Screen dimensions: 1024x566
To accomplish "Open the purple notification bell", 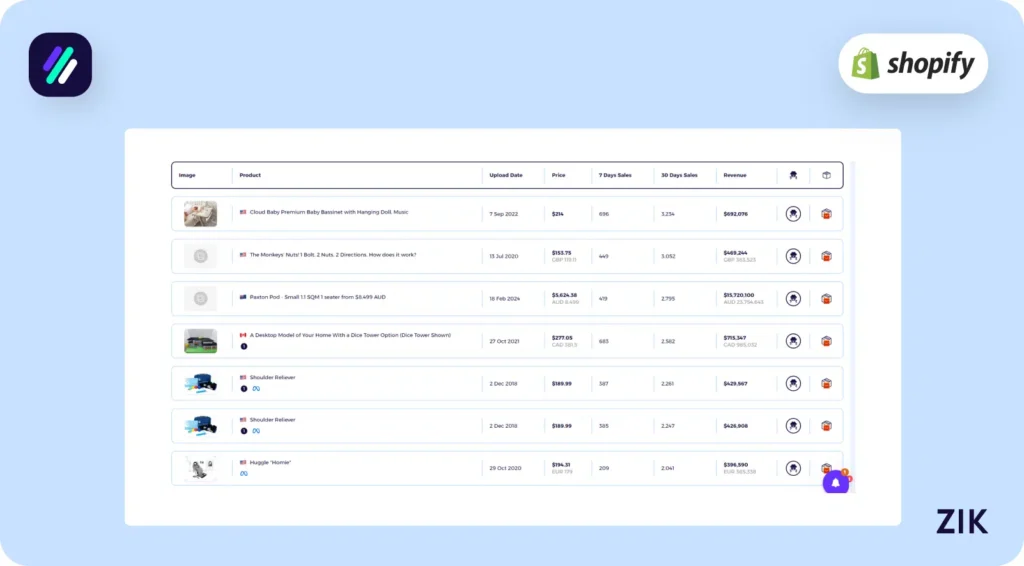I will [835, 483].
